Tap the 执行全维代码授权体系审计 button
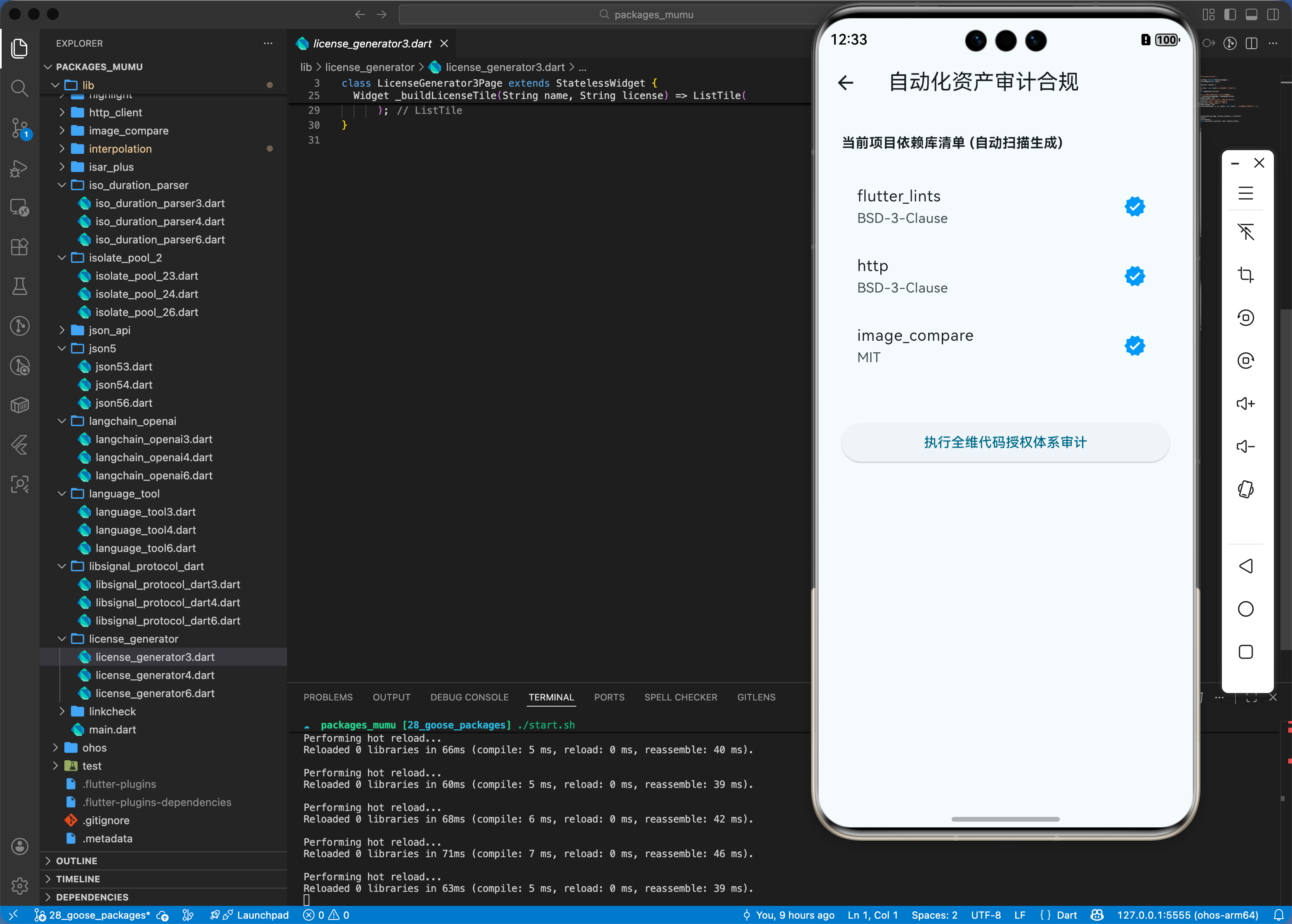Viewport: 1292px width, 924px height. (1005, 443)
